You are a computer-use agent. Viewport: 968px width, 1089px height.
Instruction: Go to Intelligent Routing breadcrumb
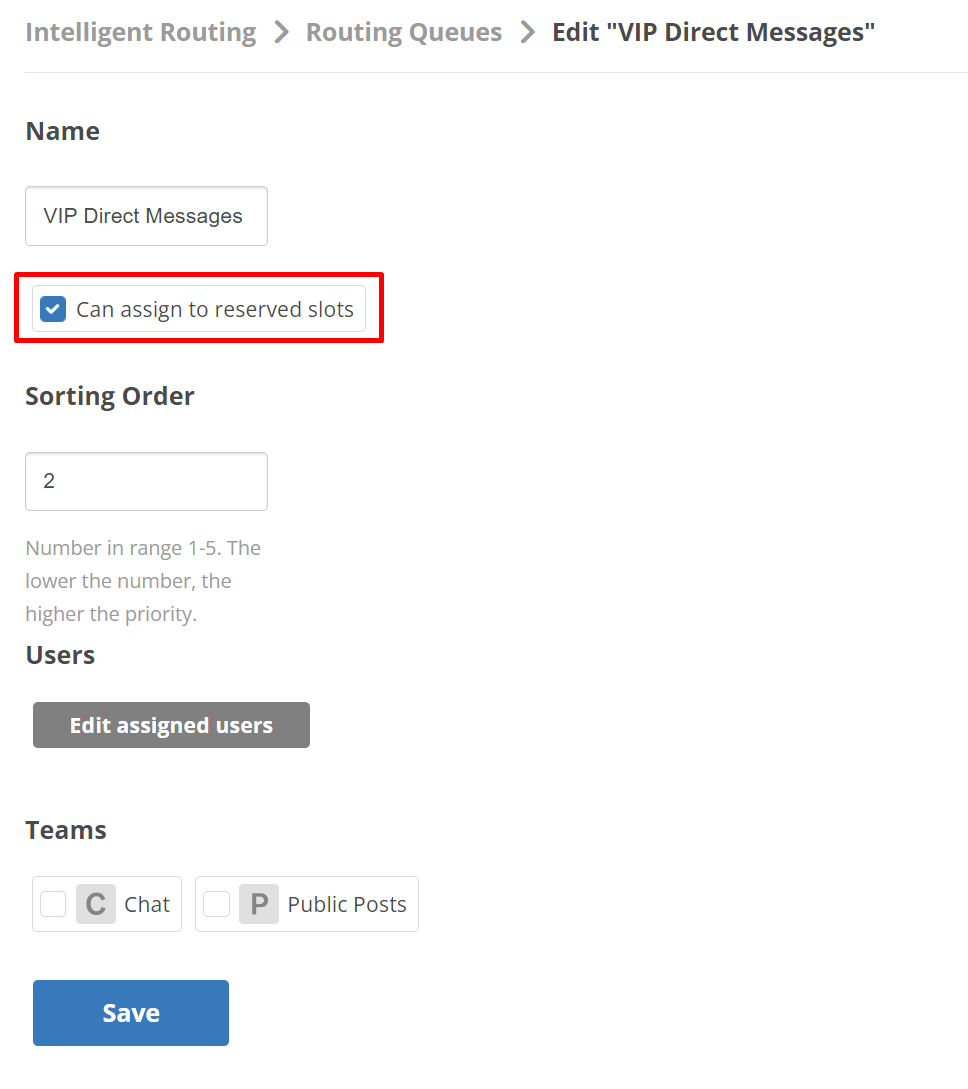click(141, 33)
